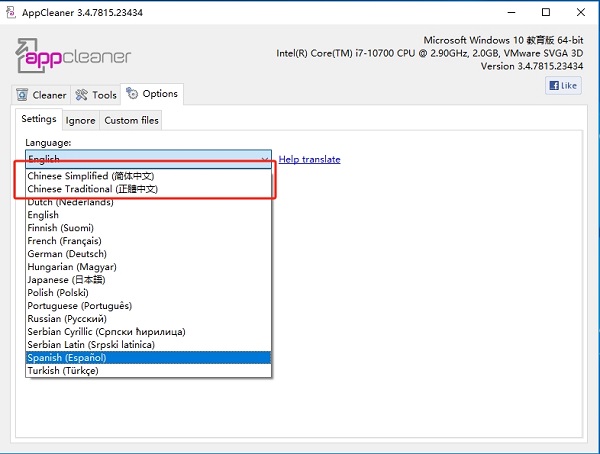Pick Finnish (Suomi) language
Screen dimensions: 600x454
click(149, 228)
